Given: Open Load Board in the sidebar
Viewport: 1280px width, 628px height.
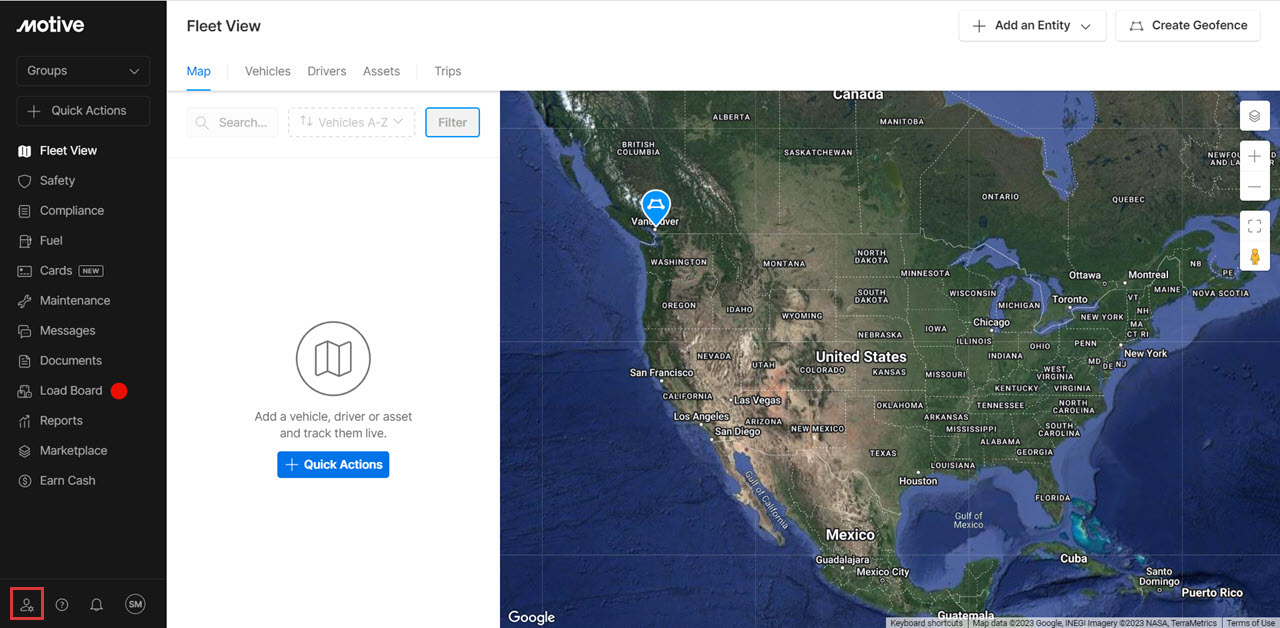Looking at the screenshot, I should 71,391.
